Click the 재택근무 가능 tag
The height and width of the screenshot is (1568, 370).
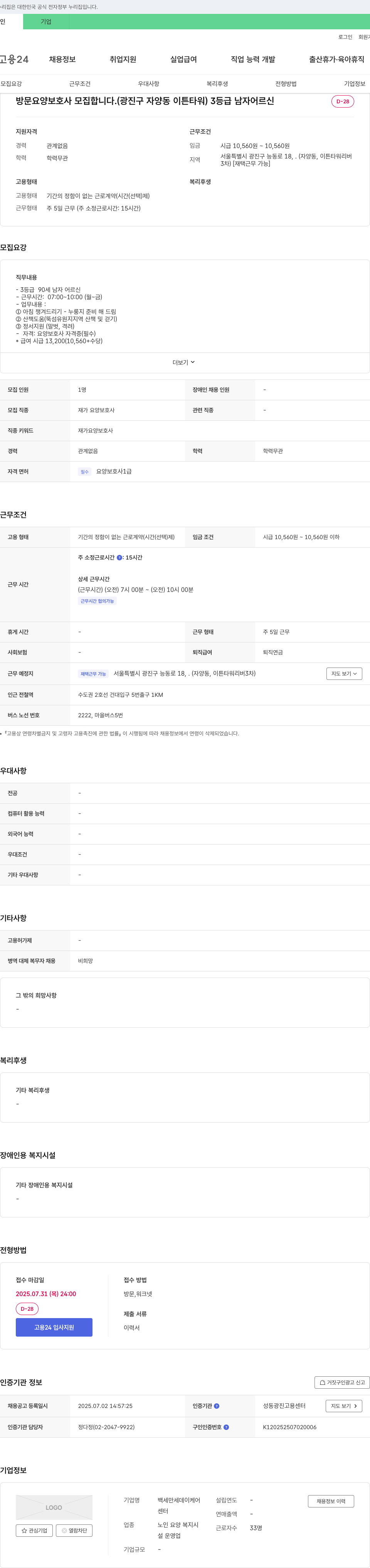pyautogui.click(x=93, y=674)
